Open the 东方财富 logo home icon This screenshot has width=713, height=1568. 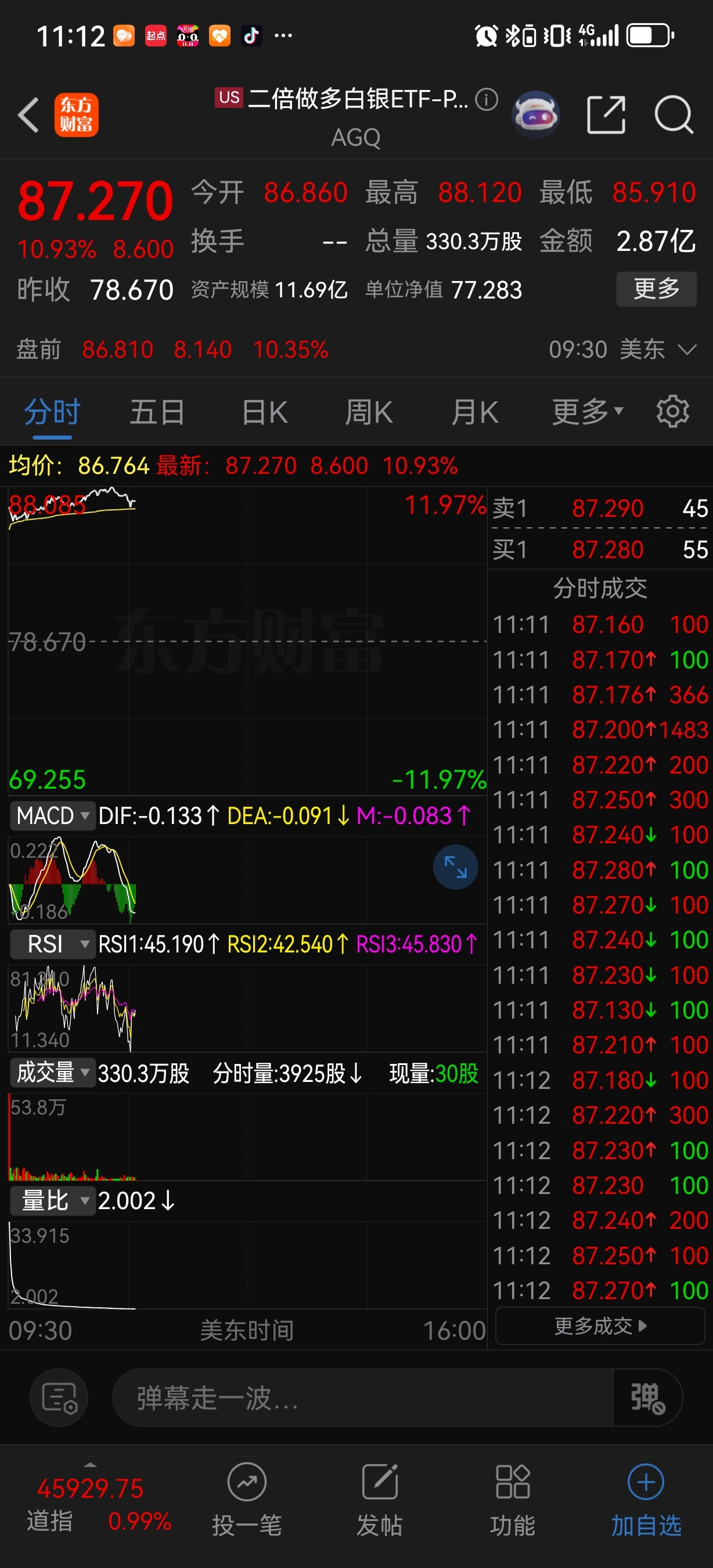76,114
